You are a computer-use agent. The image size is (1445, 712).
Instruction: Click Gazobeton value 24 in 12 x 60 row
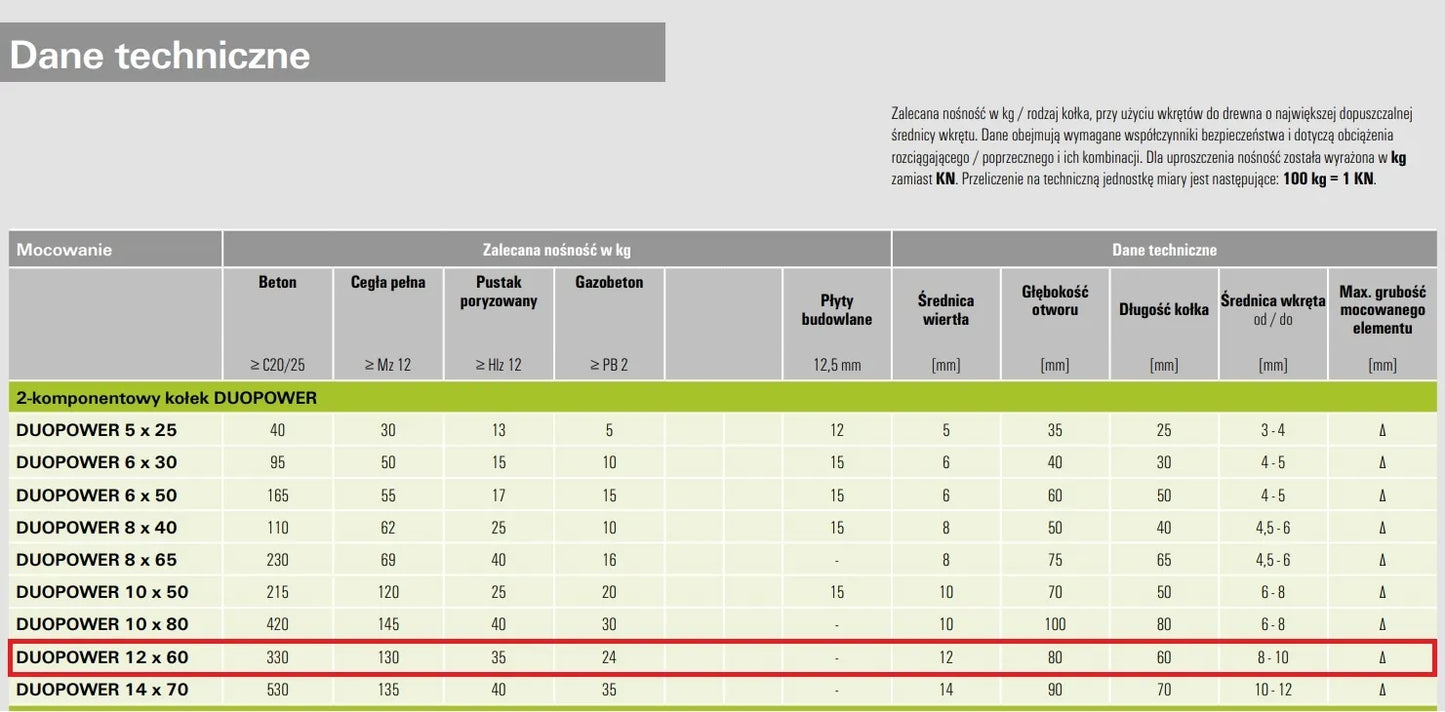pyautogui.click(x=609, y=657)
